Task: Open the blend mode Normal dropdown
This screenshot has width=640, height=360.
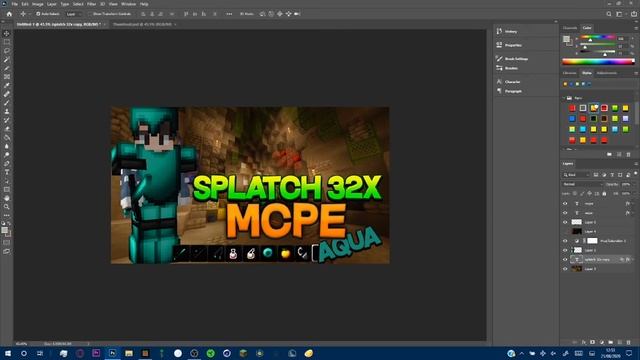Action: pos(582,184)
